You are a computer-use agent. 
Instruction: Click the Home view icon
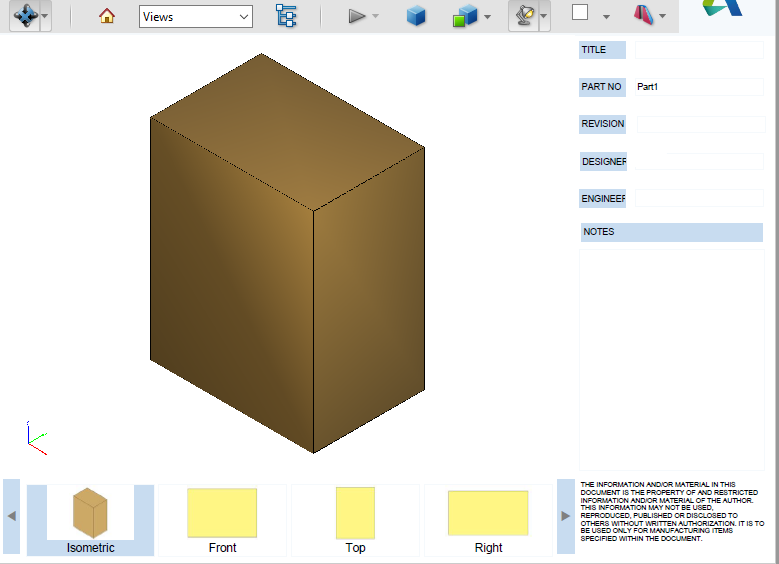[107, 16]
